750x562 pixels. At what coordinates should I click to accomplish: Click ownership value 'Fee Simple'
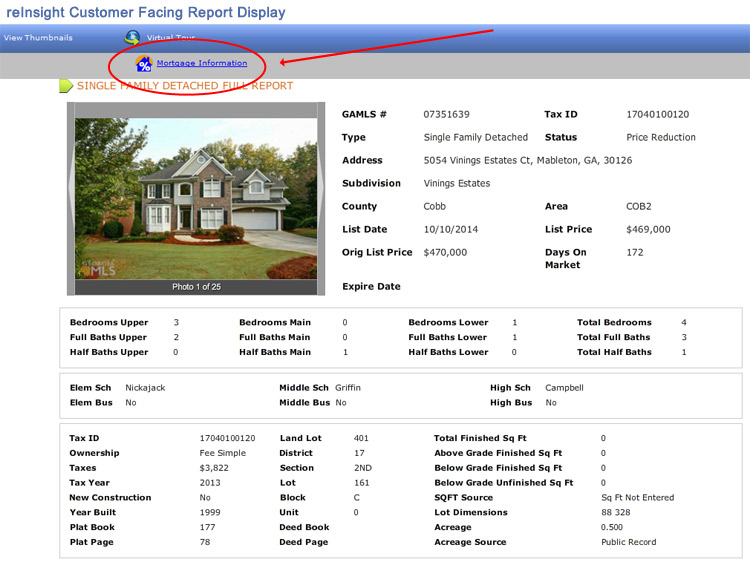click(222, 453)
